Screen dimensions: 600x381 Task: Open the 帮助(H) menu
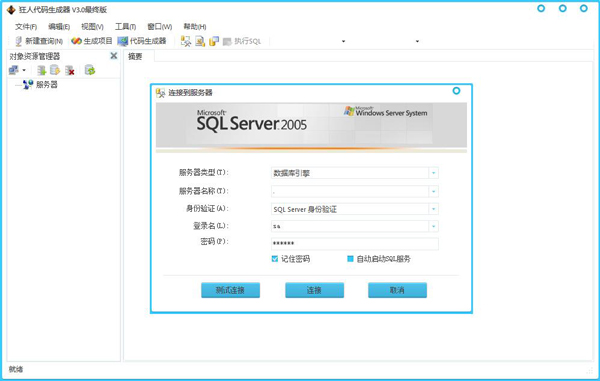coord(195,26)
